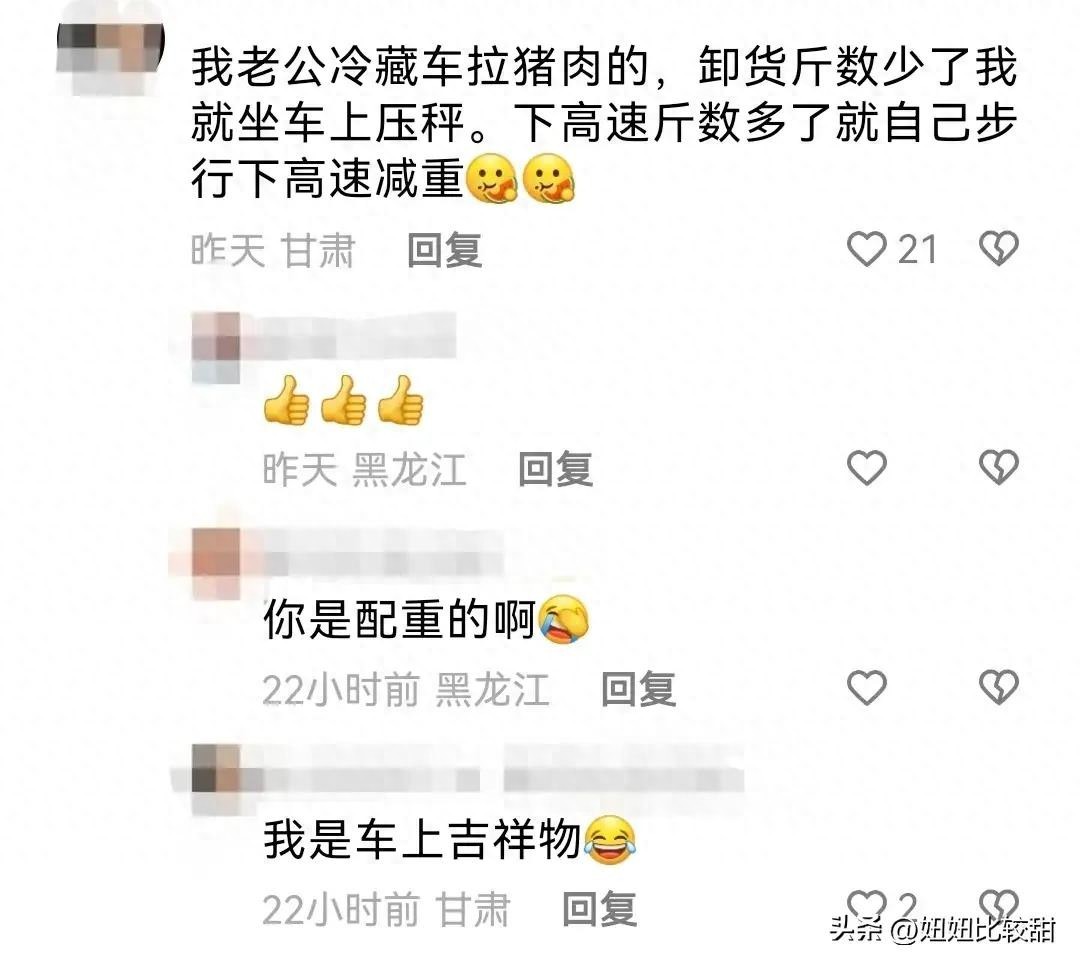The image size is (1080, 967).
Task: Dislike the 我是车上吉祥物 reply
Action: click(999, 906)
